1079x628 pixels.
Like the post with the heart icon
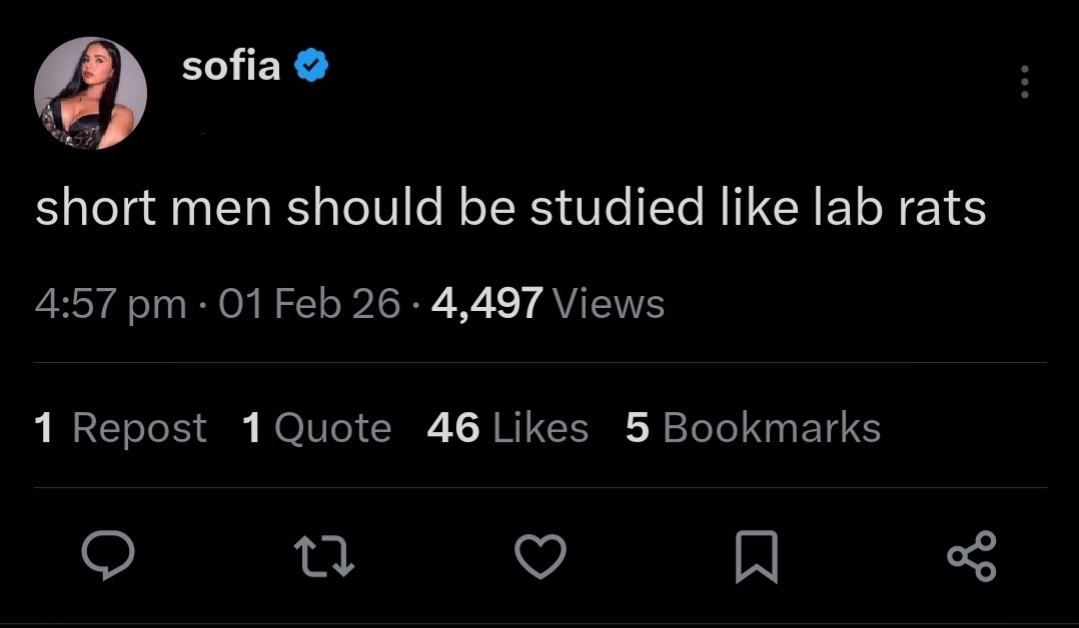click(x=541, y=557)
